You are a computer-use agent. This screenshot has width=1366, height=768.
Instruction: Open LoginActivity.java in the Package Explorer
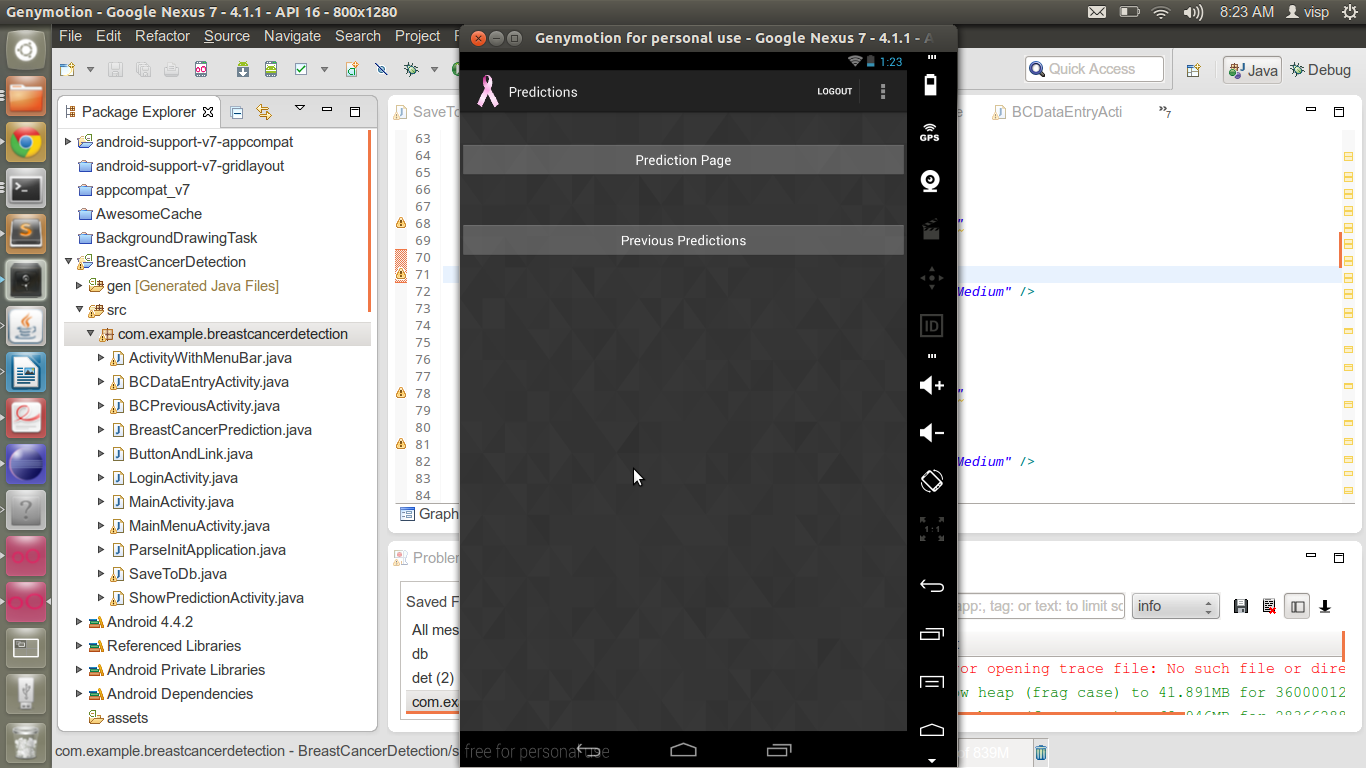[183, 478]
